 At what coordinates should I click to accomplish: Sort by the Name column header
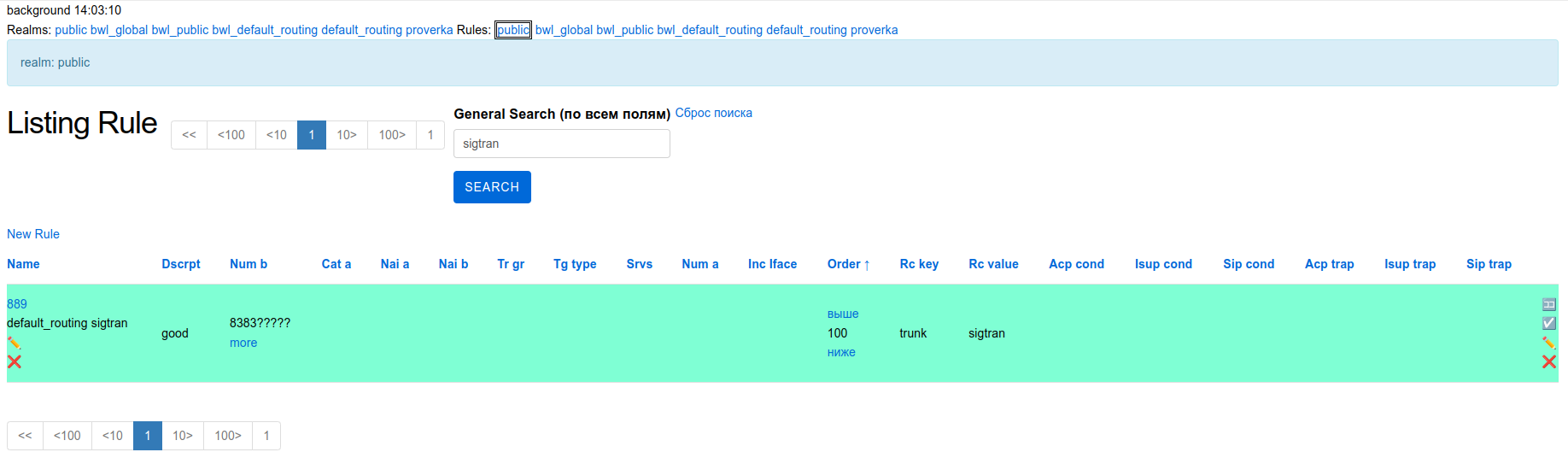coord(23,264)
